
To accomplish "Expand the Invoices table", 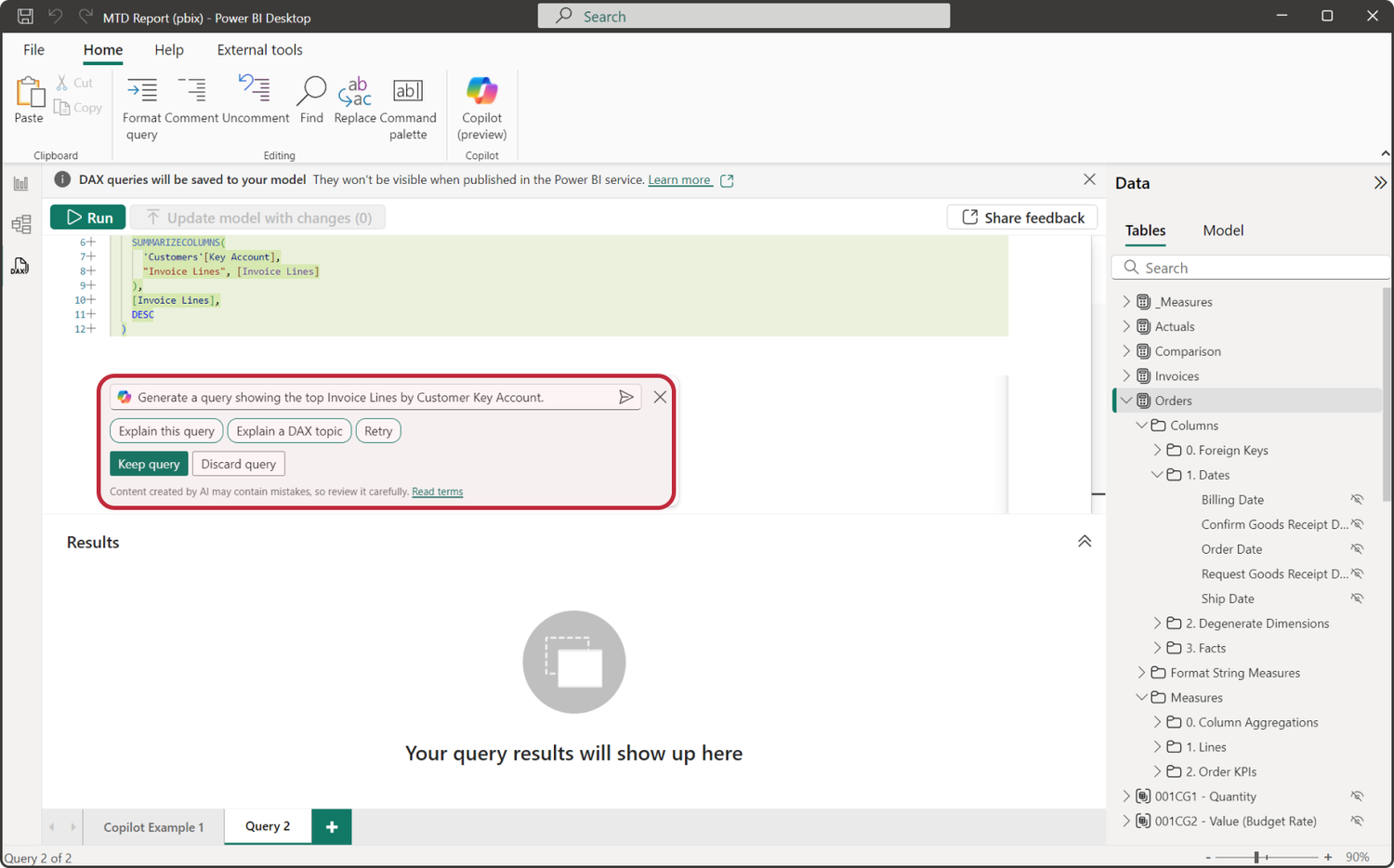I will click(1126, 375).
